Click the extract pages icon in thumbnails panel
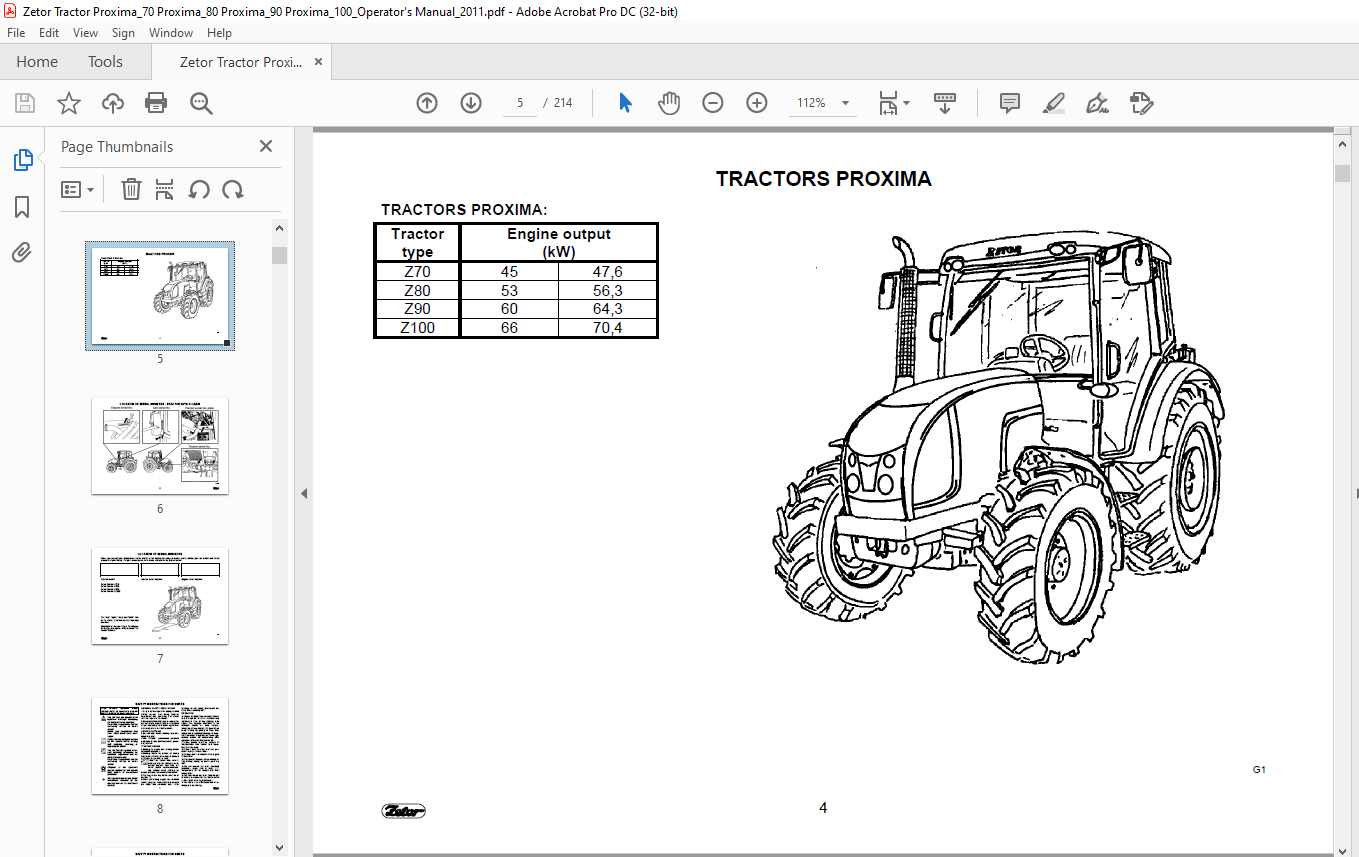This screenshot has height=857, width=1359. click(165, 189)
